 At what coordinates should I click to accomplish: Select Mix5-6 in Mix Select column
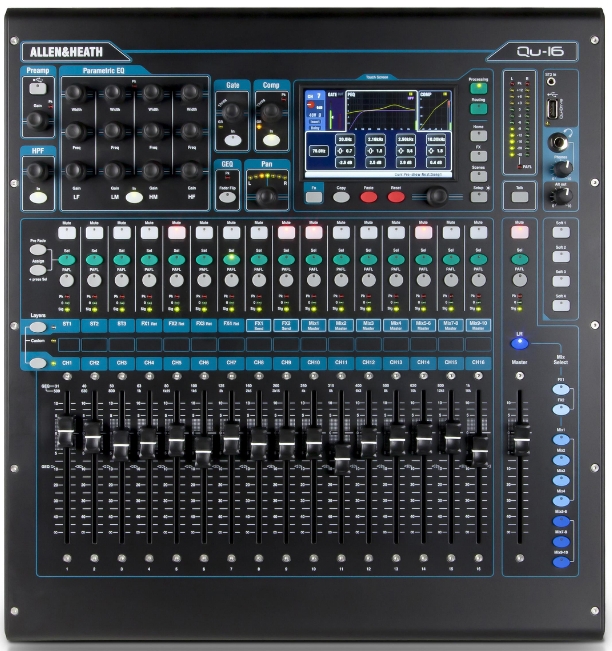561,521
